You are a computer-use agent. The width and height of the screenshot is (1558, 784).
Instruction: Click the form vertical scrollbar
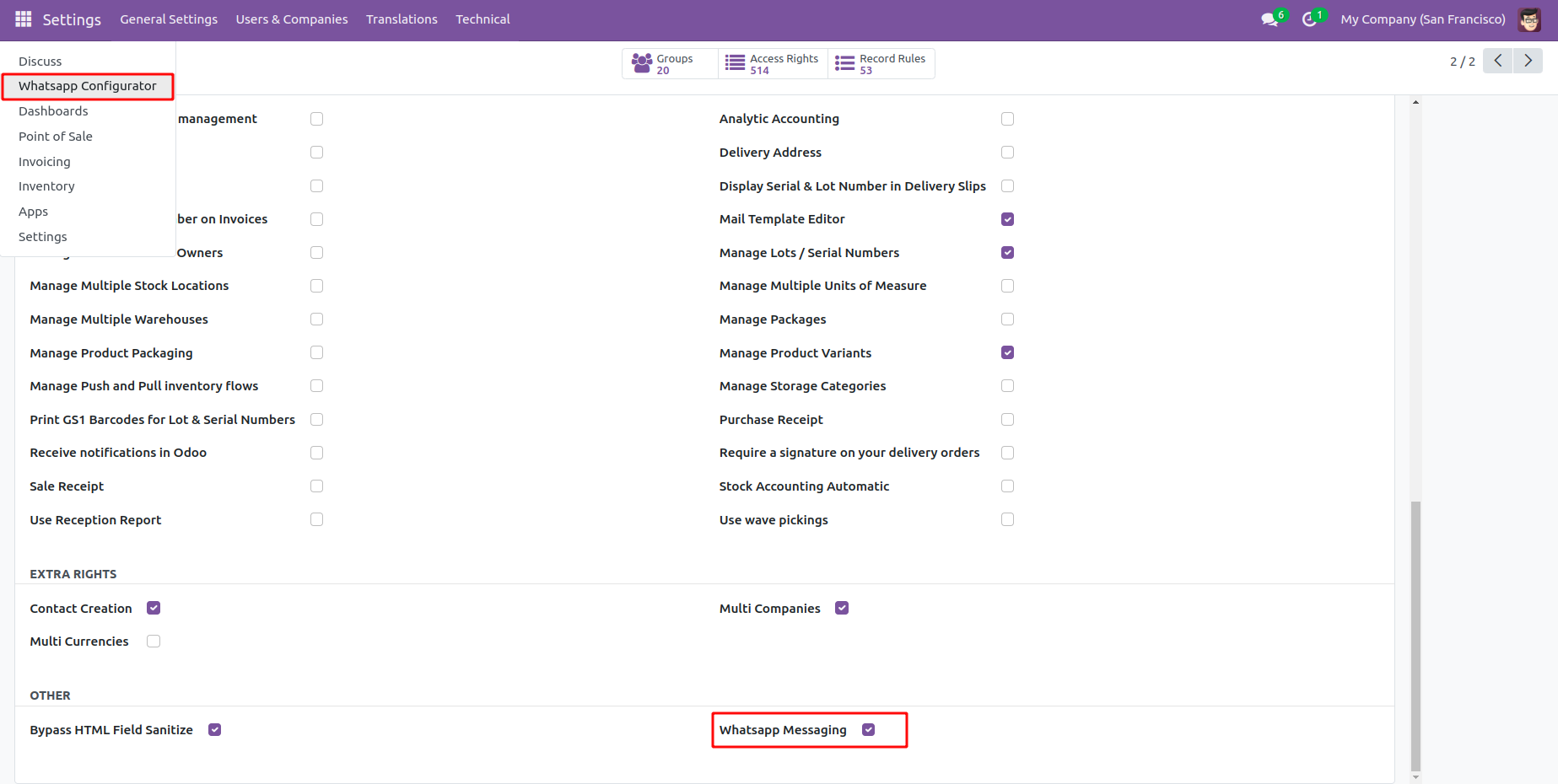pyautogui.click(x=1415, y=636)
